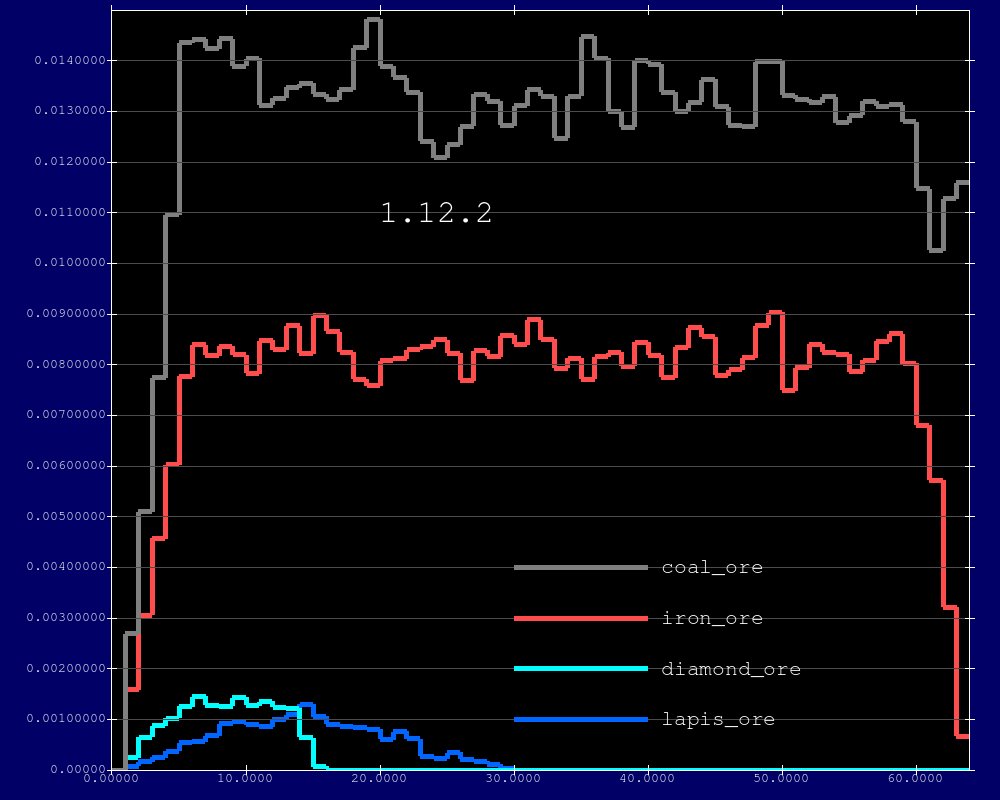Screen dimensions: 1000x800
Task: Select the diamond_ore legend label
Action: tap(731, 669)
